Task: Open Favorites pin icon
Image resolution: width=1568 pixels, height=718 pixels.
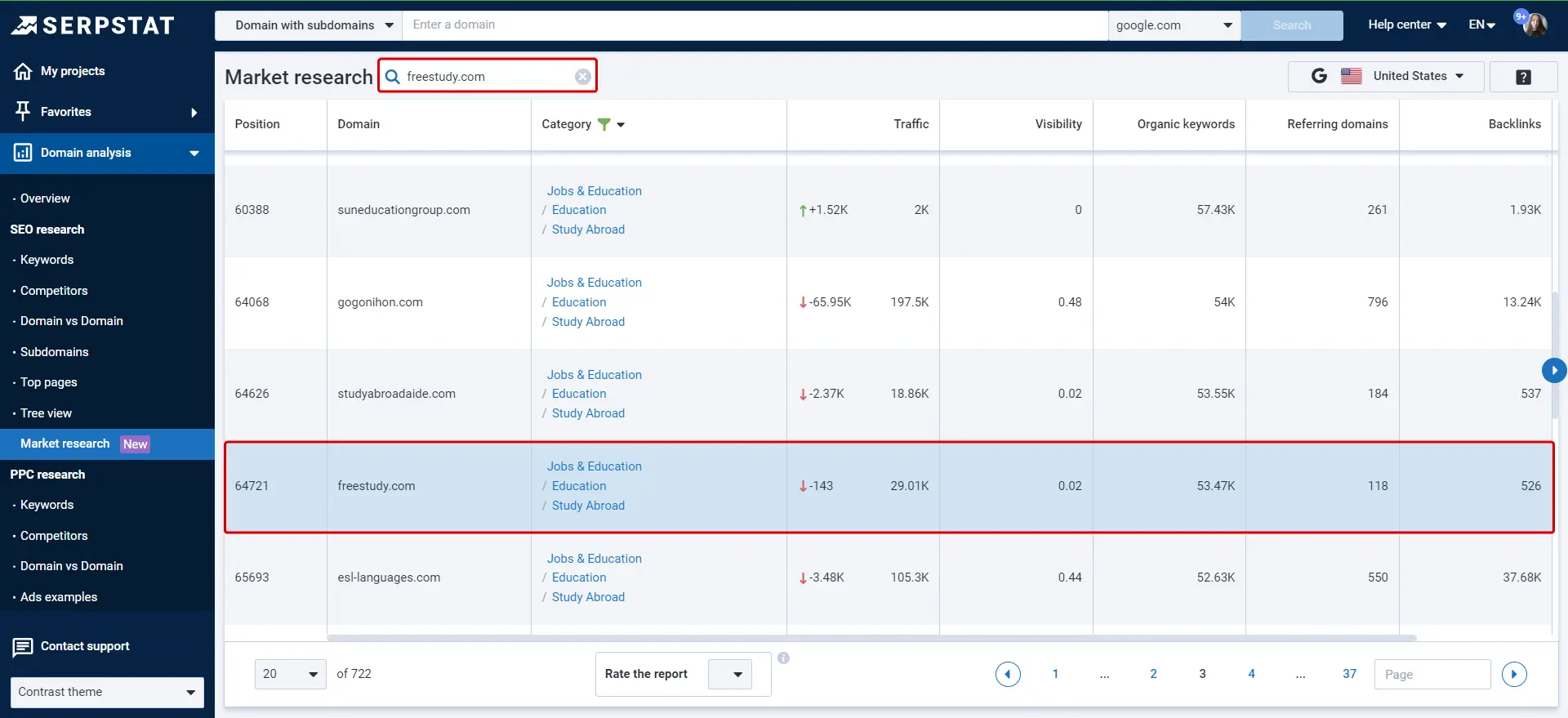Action: pyautogui.click(x=23, y=111)
